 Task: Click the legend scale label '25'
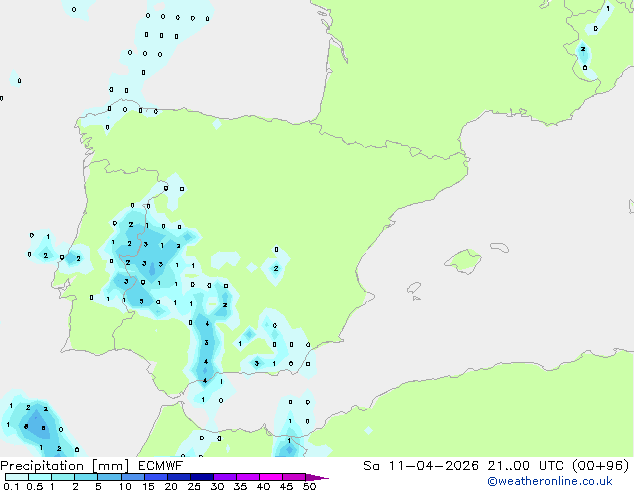[194, 486]
